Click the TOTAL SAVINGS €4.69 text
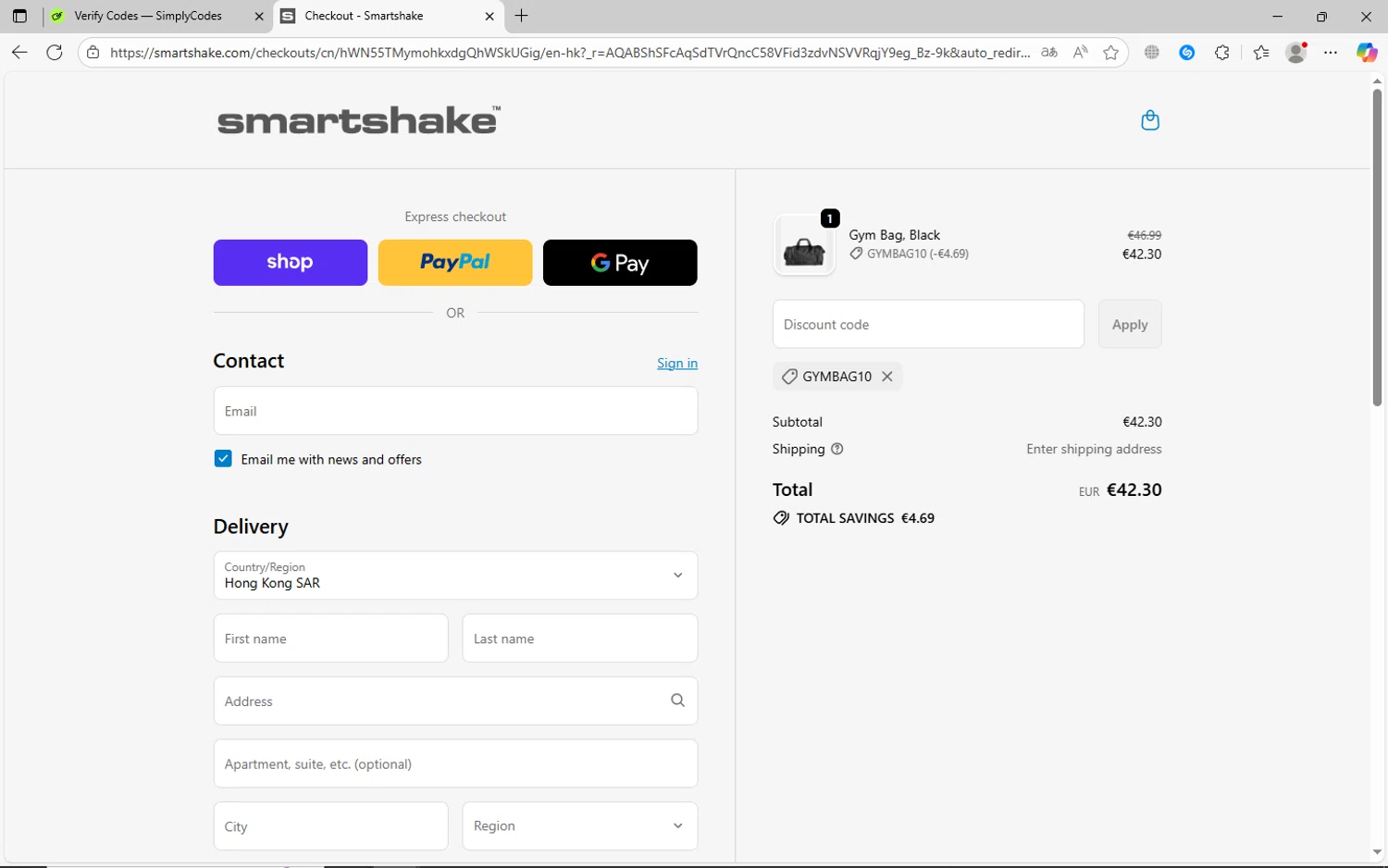Screen dimensions: 1388x868 (865, 518)
